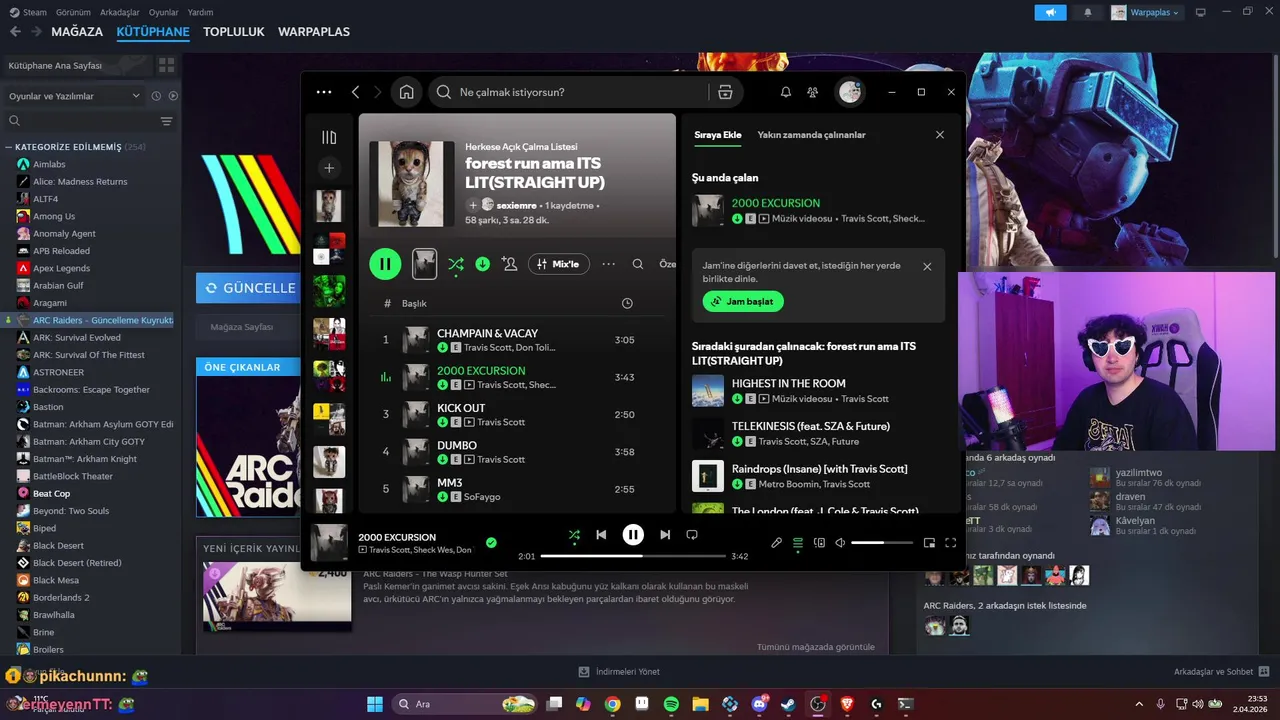1280x720 pixels.
Task: Open Spotify notifications bell
Action: 786,92
